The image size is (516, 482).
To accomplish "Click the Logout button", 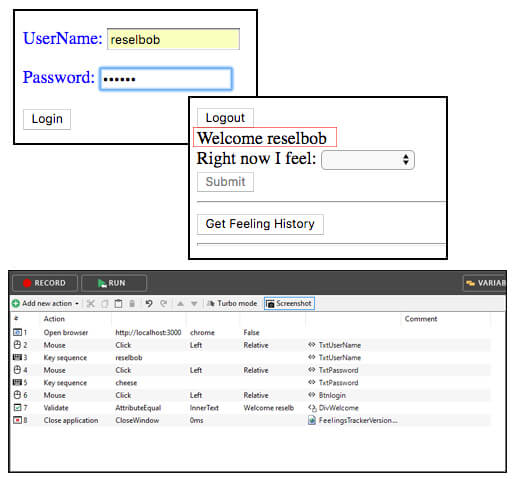I will (x=225, y=117).
